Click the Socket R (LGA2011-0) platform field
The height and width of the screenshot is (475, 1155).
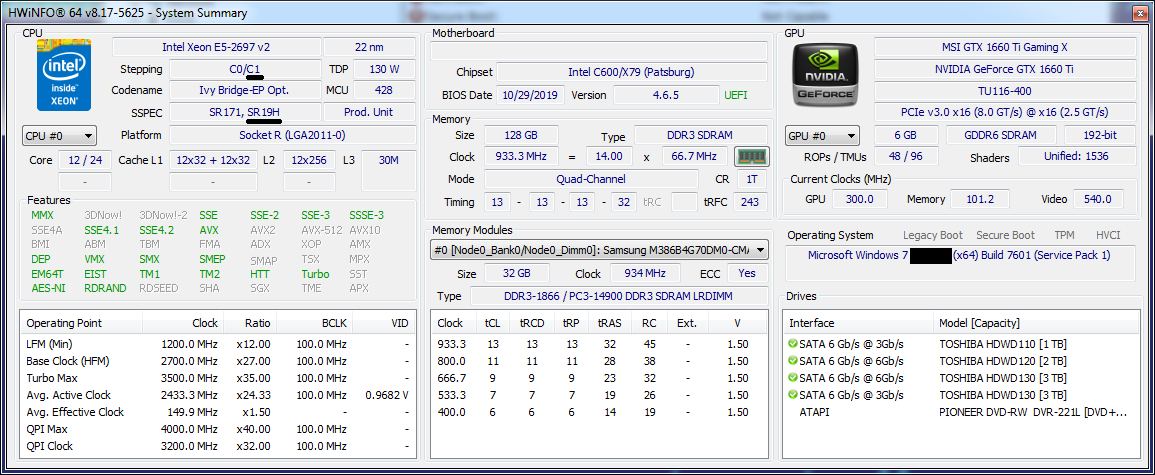(292, 136)
